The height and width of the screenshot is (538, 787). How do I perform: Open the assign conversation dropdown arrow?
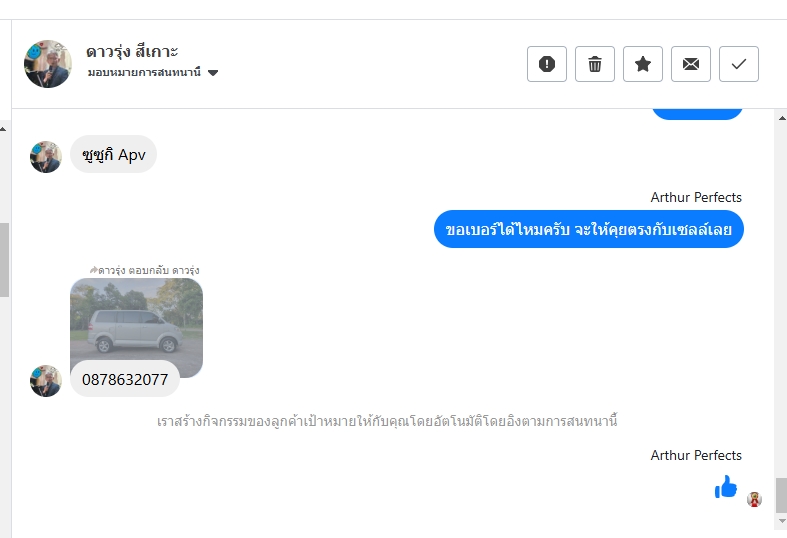(213, 73)
